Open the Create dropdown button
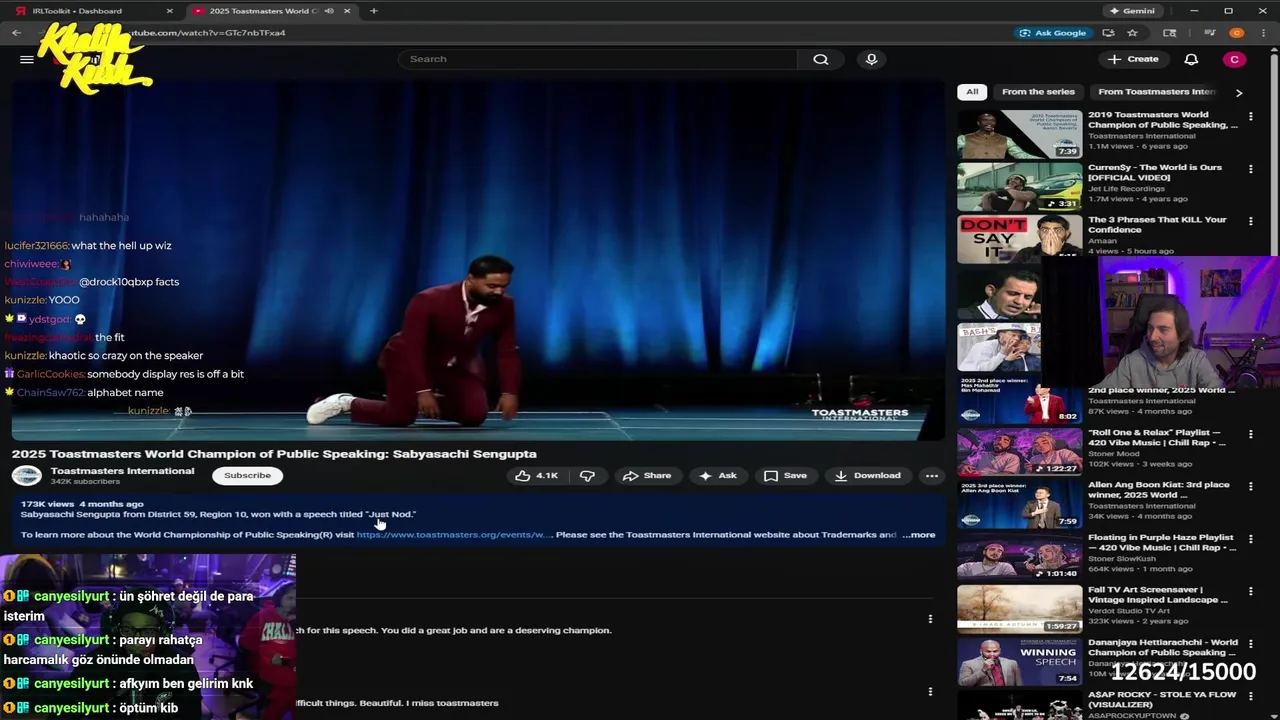This screenshot has height=720, width=1280. (x=1133, y=59)
